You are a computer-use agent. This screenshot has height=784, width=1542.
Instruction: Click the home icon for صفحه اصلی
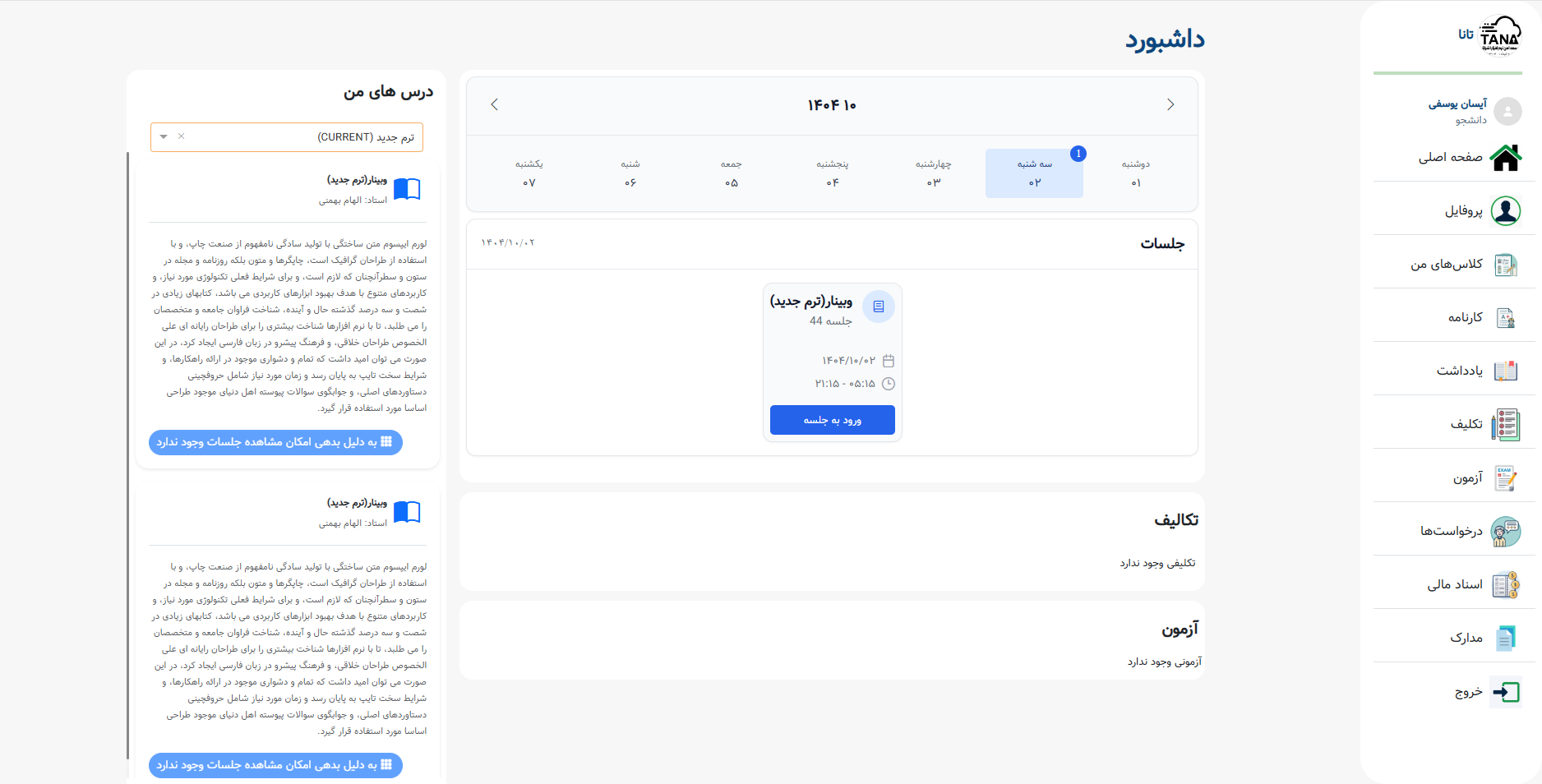click(x=1505, y=157)
